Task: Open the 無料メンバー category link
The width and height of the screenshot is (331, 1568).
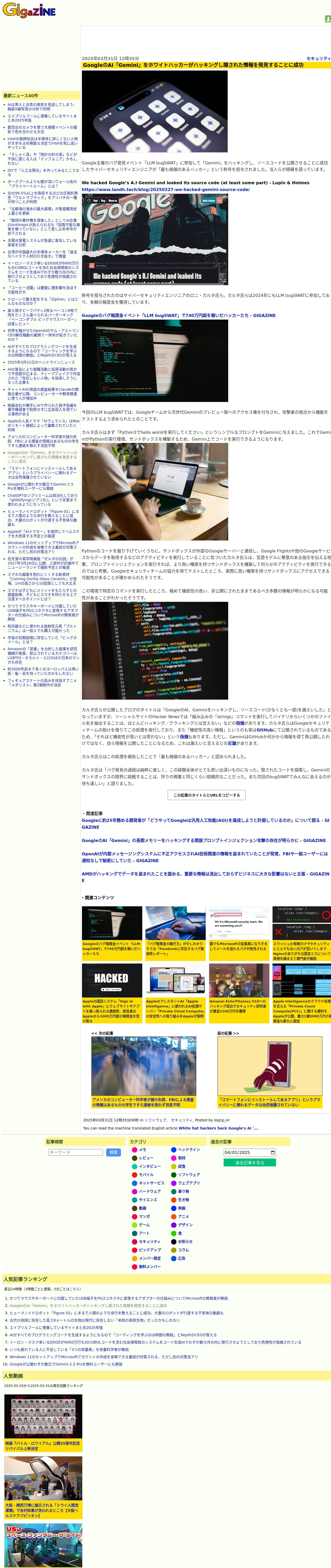Action: tap(150, 1267)
